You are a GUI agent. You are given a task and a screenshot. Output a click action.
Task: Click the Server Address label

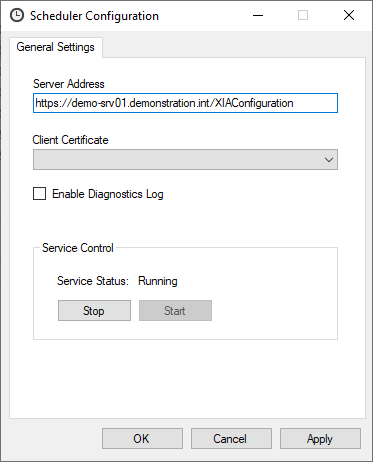69,84
